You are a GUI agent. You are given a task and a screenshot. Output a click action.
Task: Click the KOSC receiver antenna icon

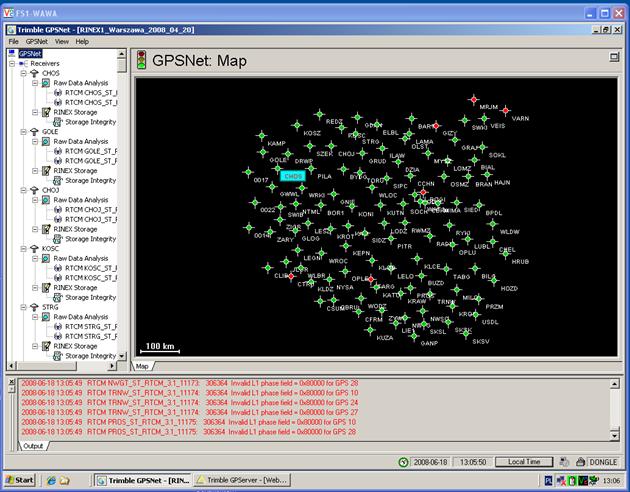35,249
